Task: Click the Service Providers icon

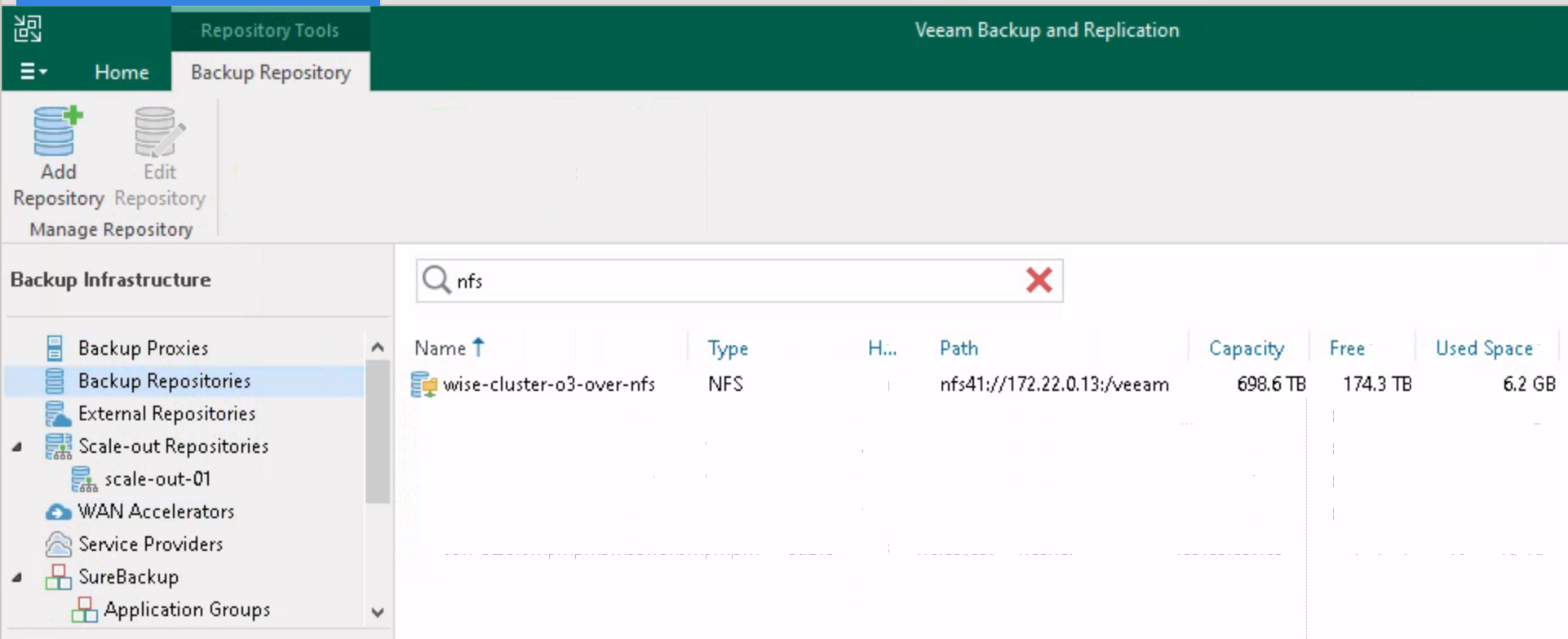Action: [x=58, y=544]
